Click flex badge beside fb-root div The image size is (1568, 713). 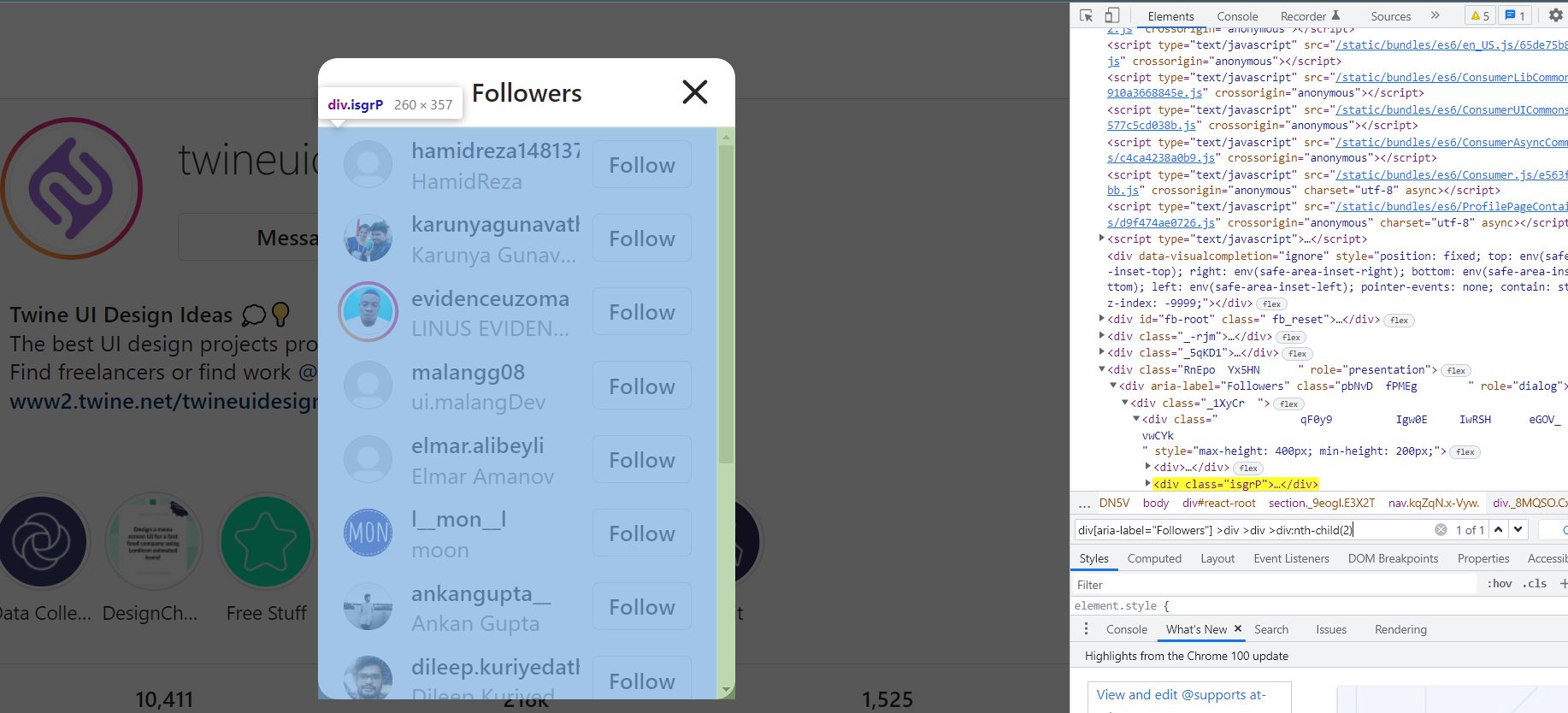click(x=1399, y=321)
